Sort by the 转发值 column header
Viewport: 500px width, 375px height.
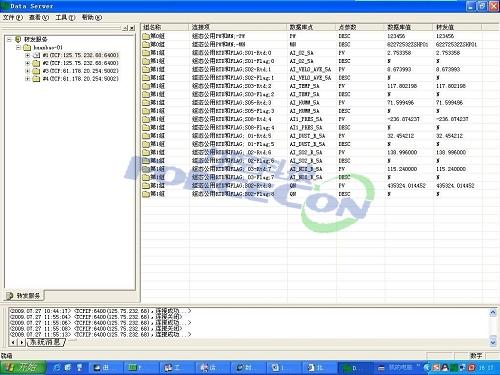pos(458,27)
